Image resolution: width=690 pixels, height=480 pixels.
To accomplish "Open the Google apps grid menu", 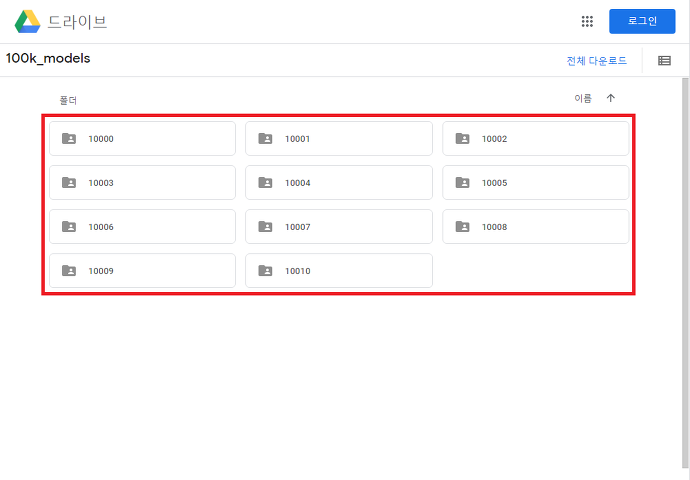I will pyautogui.click(x=587, y=21).
